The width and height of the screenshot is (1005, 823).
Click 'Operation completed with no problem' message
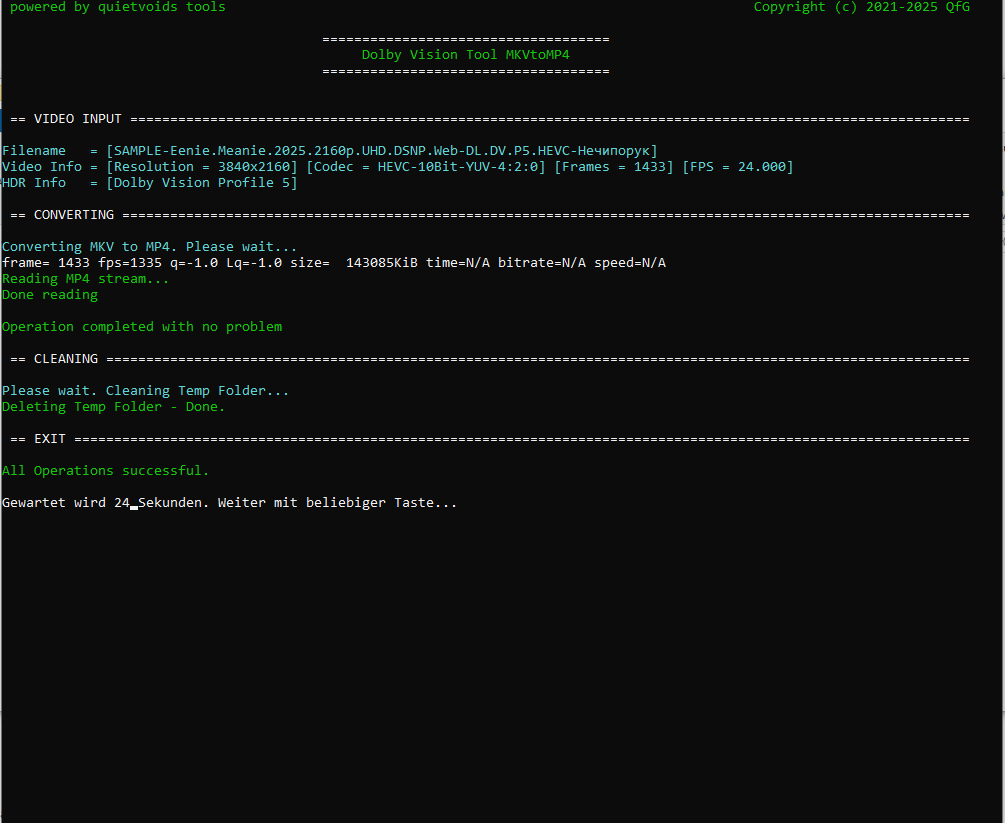pyautogui.click(x=141, y=327)
